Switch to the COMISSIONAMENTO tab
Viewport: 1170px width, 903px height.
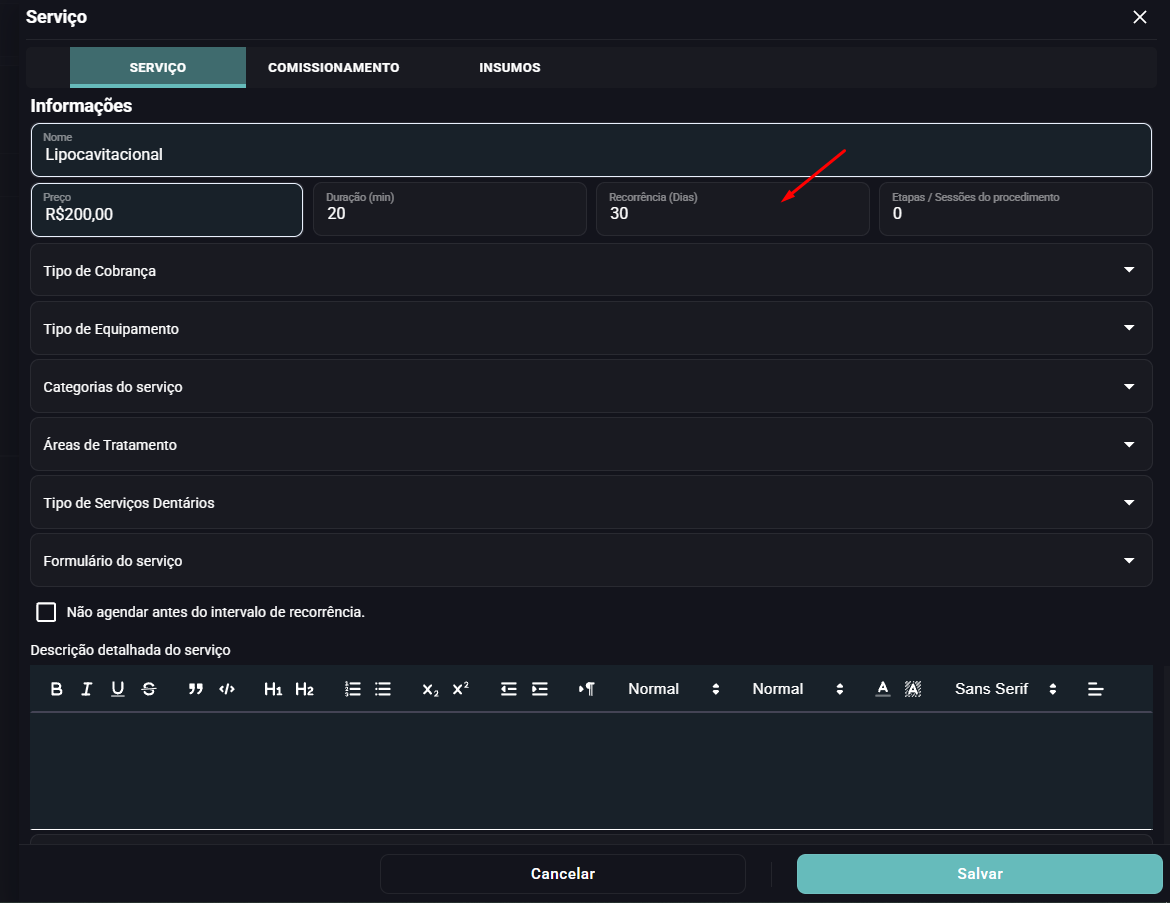coord(334,67)
